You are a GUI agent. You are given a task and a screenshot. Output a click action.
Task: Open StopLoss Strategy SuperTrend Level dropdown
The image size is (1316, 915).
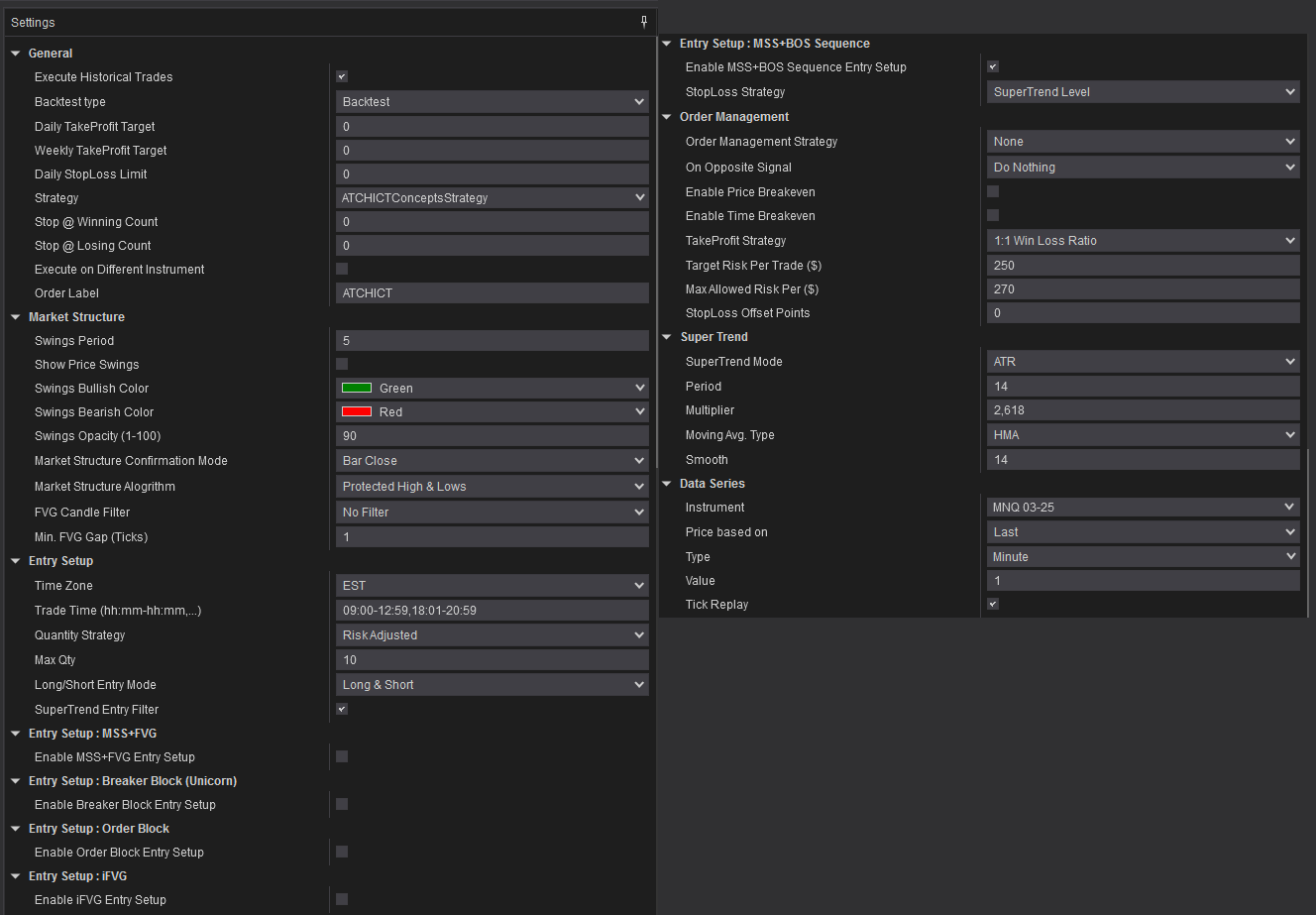tap(1144, 92)
